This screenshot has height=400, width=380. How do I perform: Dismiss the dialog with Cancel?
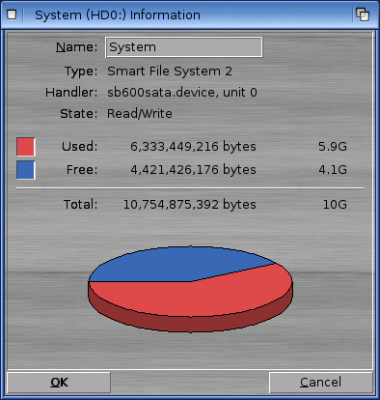(x=321, y=382)
